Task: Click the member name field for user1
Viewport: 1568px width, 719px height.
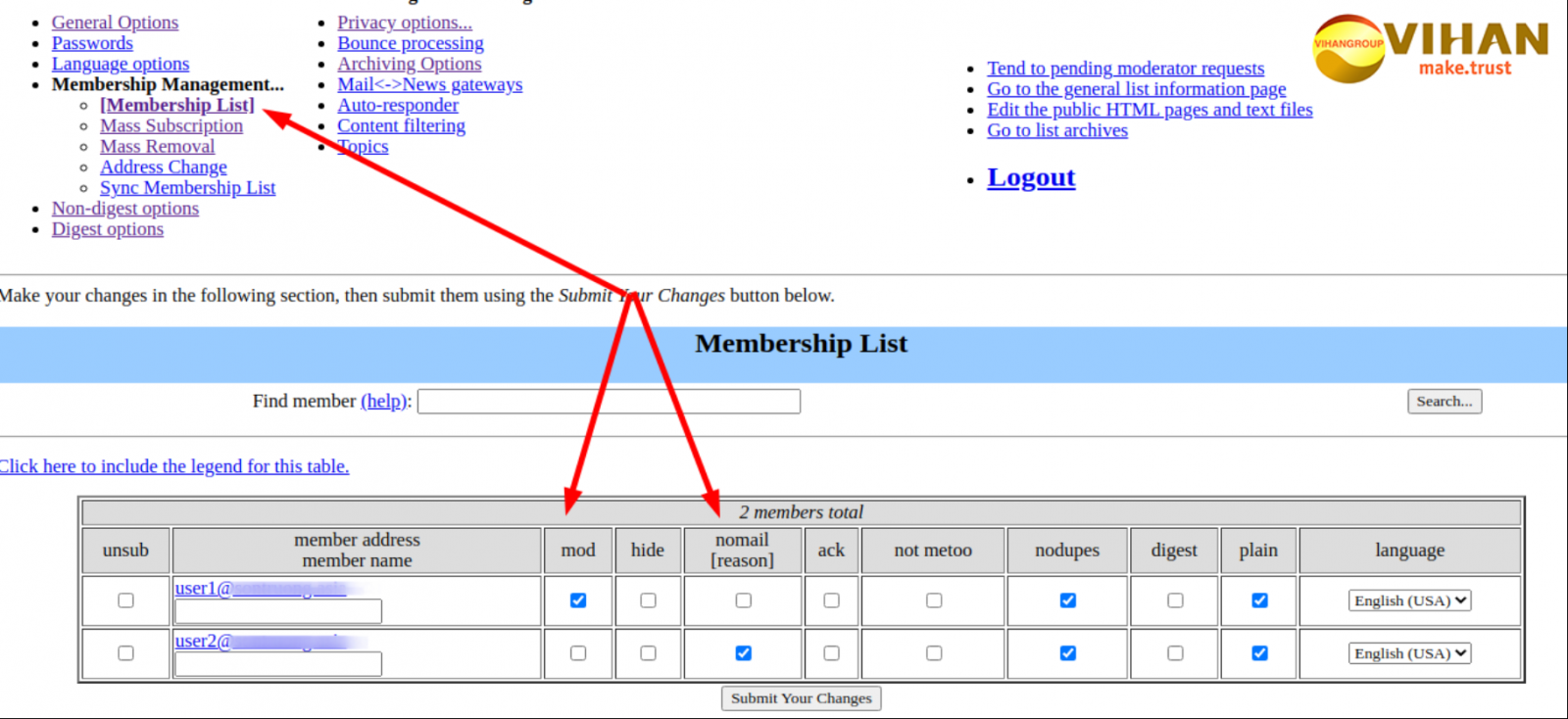Action: [x=278, y=612]
